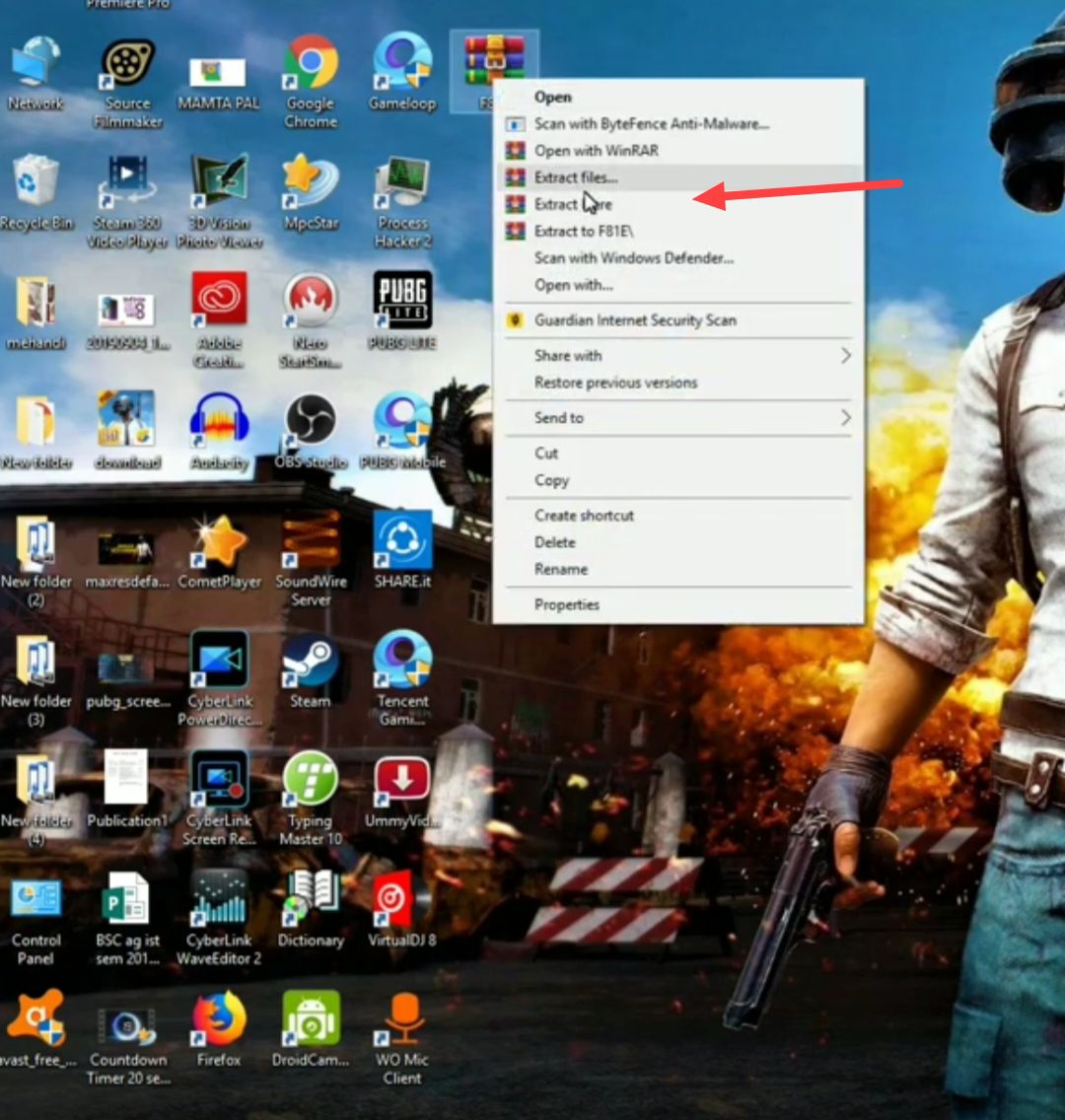Choose Rename in the context menu
1065x1120 pixels.
[x=677, y=569]
